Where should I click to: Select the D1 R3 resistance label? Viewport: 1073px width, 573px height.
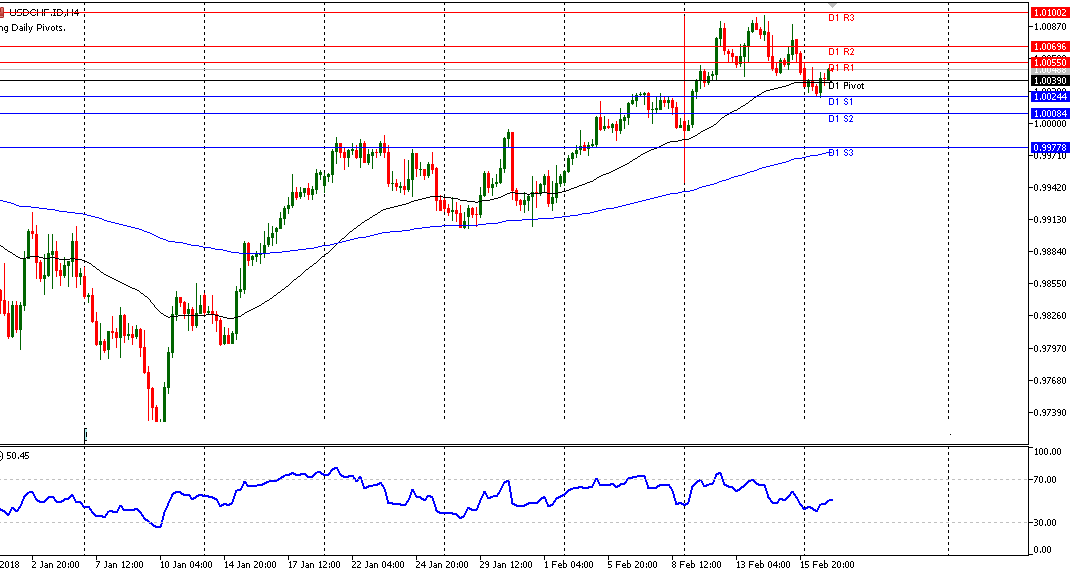(840, 18)
